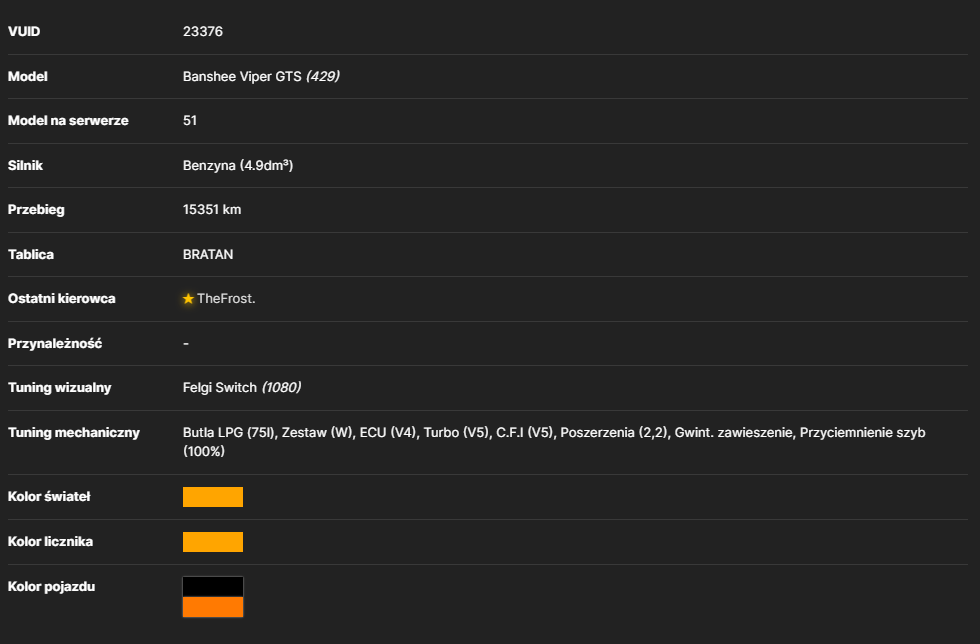Image resolution: width=980 pixels, height=644 pixels.
Task: Click the Tuning mechaniczny row label
Action: tap(74, 433)
